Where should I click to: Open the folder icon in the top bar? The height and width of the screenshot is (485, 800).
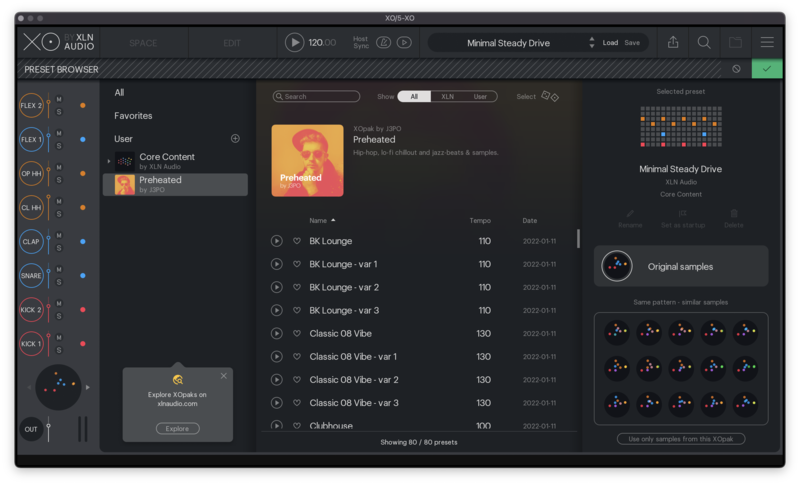point(735,42)
